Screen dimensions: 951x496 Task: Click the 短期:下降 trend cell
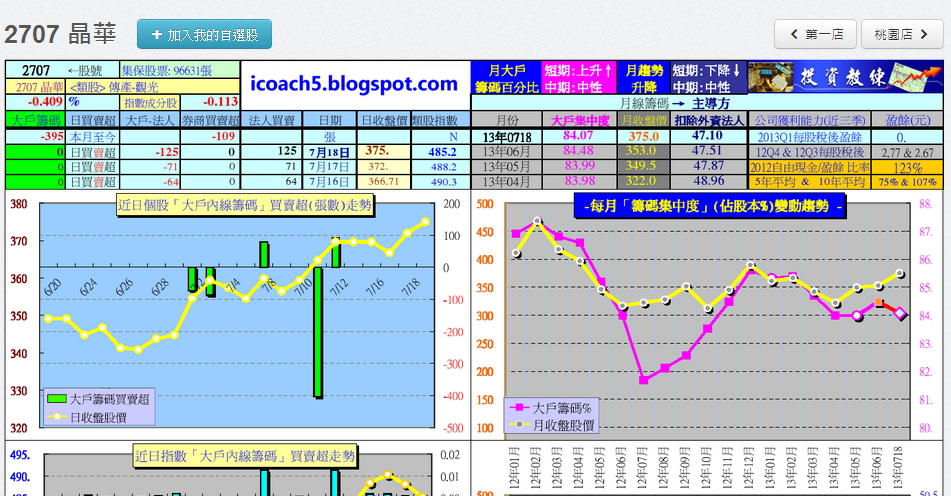(x=708, y=78)
